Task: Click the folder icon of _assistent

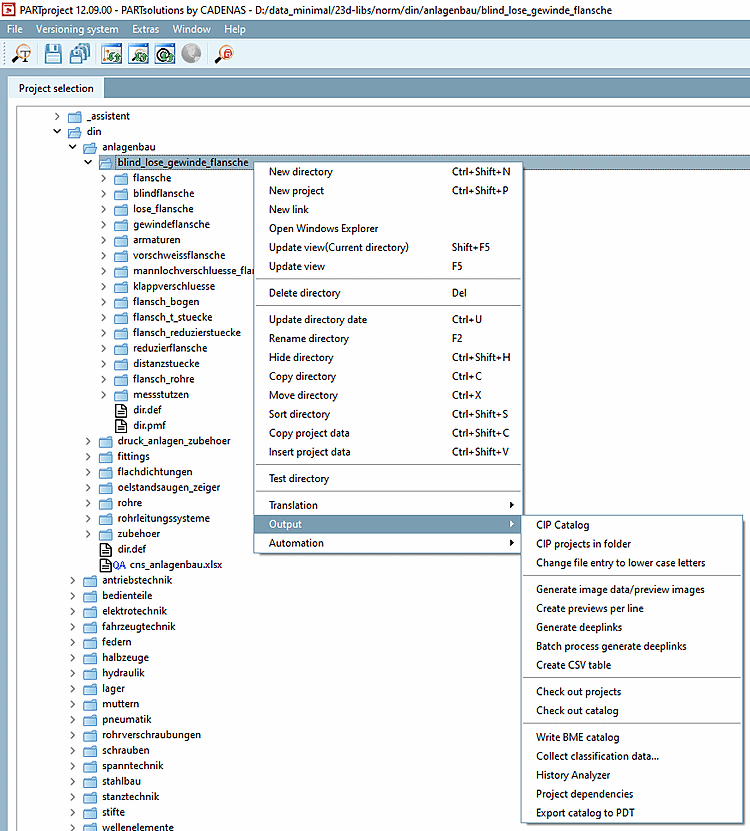Action: [x=75, y=116]
